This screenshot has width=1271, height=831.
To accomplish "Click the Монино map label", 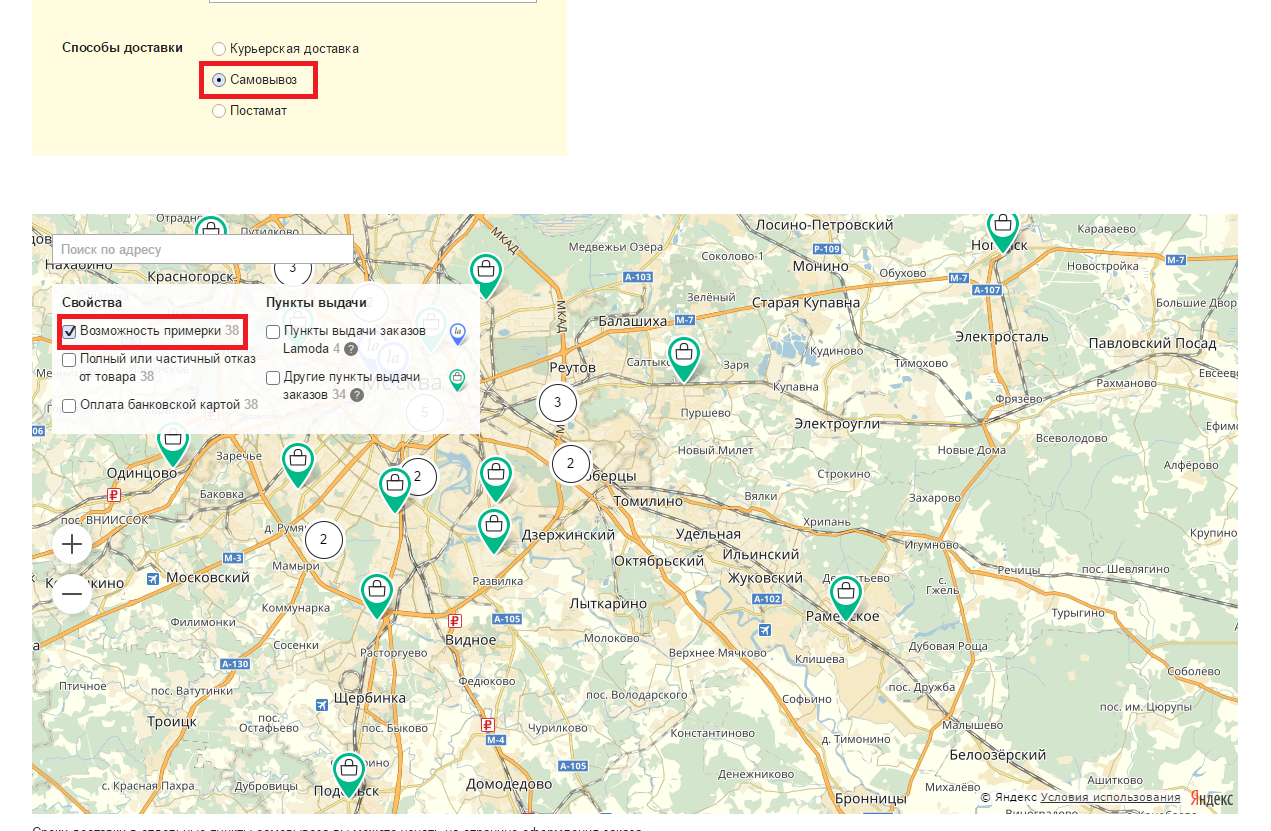I will pyautogui.click(x=820, y=266).
